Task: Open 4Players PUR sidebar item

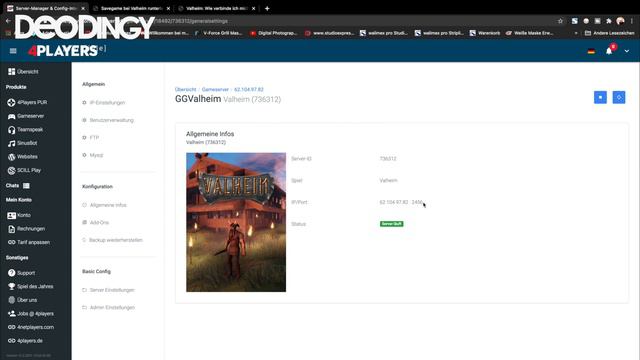Action: tap(27, 102)
